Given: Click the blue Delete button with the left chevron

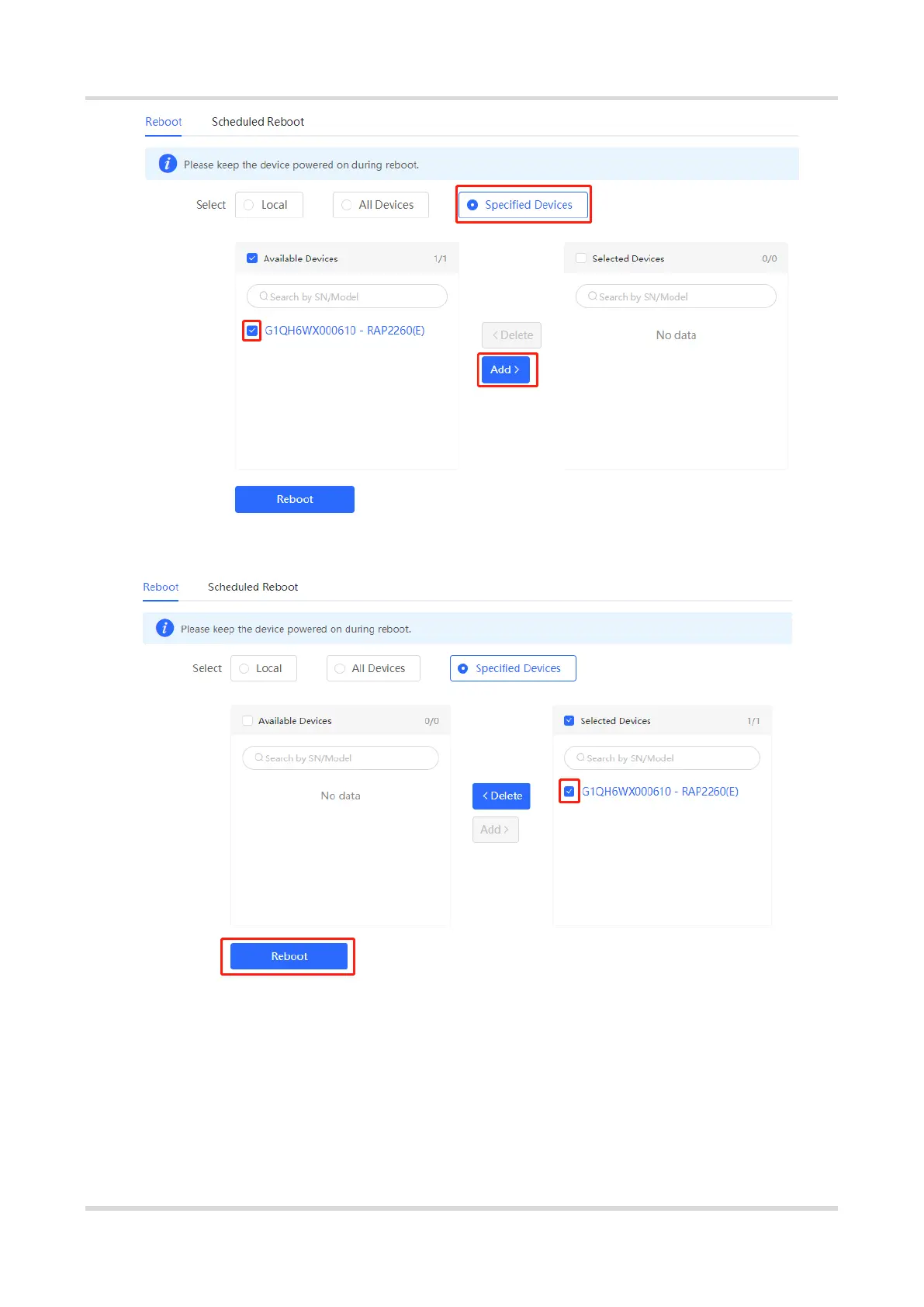Looking at the screenshot, I should [x=501, y=796].
